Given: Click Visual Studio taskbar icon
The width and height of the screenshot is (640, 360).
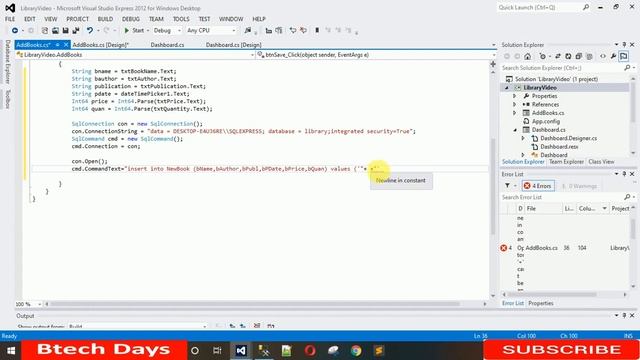Looking at the screenshot, I should point(241,350).
